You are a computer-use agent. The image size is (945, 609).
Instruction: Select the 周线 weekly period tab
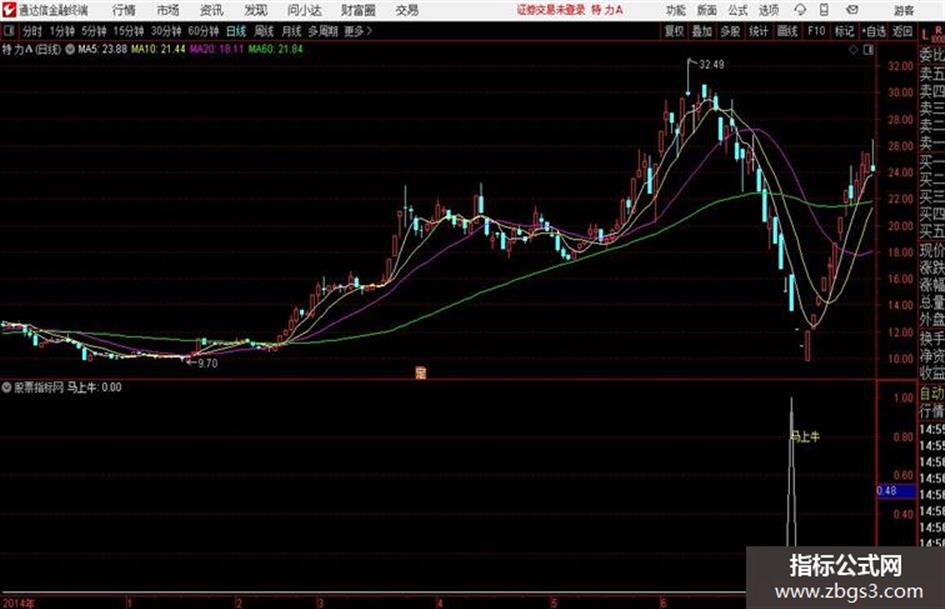coord(264,31)
